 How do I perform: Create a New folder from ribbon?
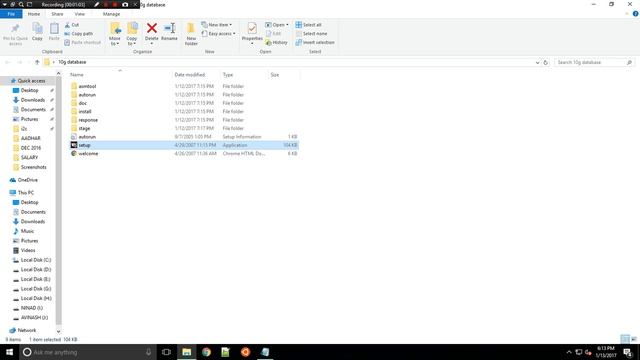[191, 33]
